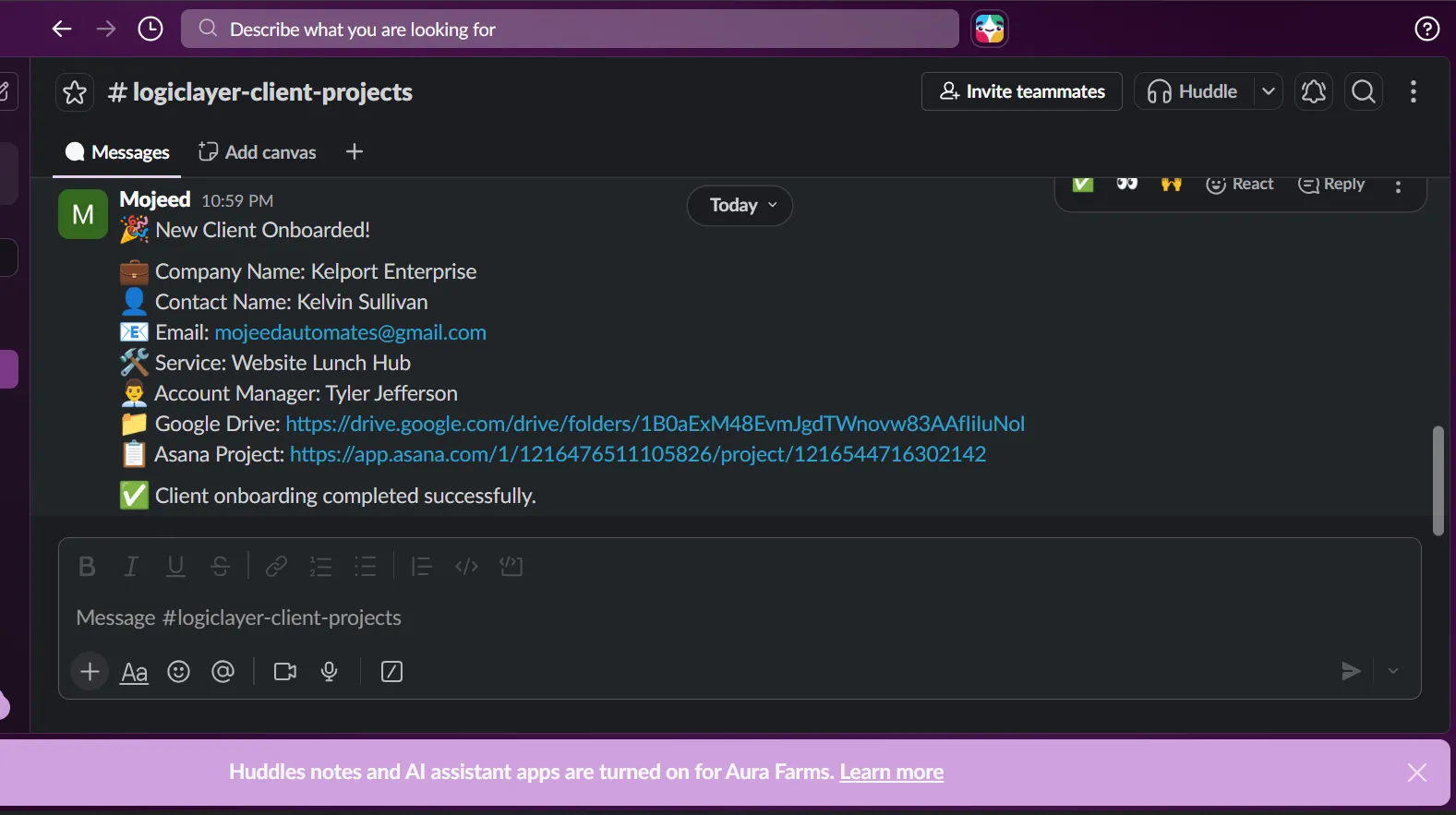Expand the Huddle options dropdown arrow
1456x815 pixels.
click(x=1269, y=91)
